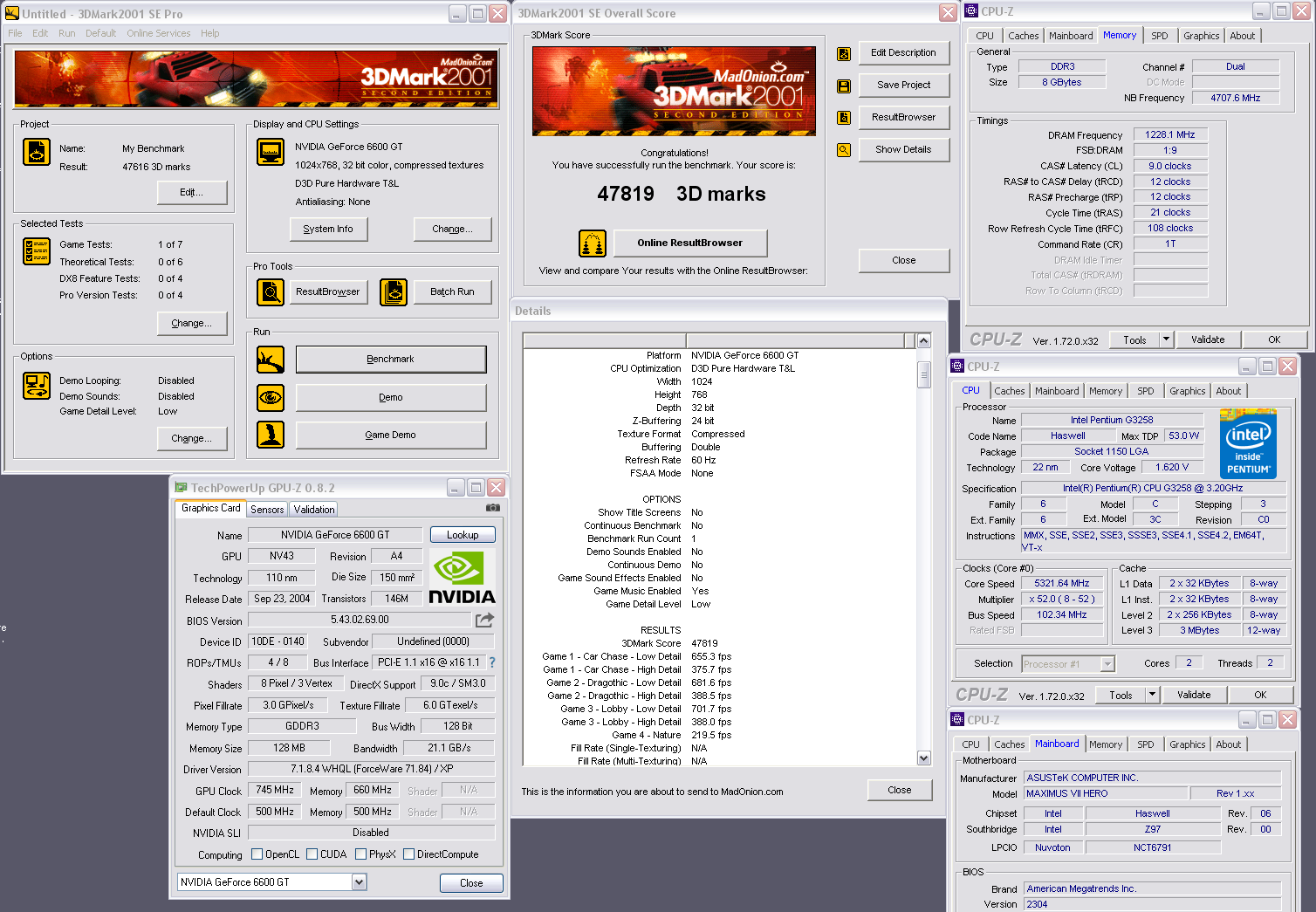The height and width of the screenshot is (912, 1316).
Task: Click the Edit Description button
Action: pyautogui.click(x=904, y=52)
